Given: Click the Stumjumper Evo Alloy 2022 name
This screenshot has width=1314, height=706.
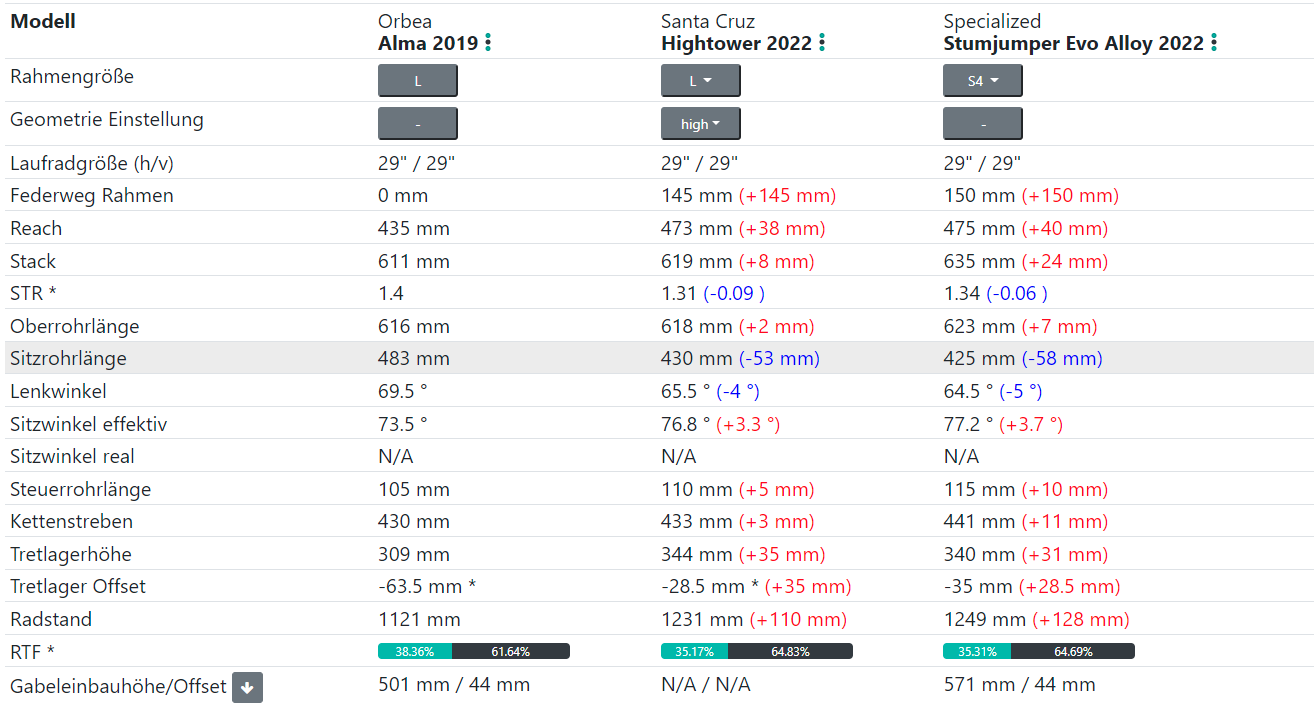Looking at the screenshot, I should [1073, 43].
